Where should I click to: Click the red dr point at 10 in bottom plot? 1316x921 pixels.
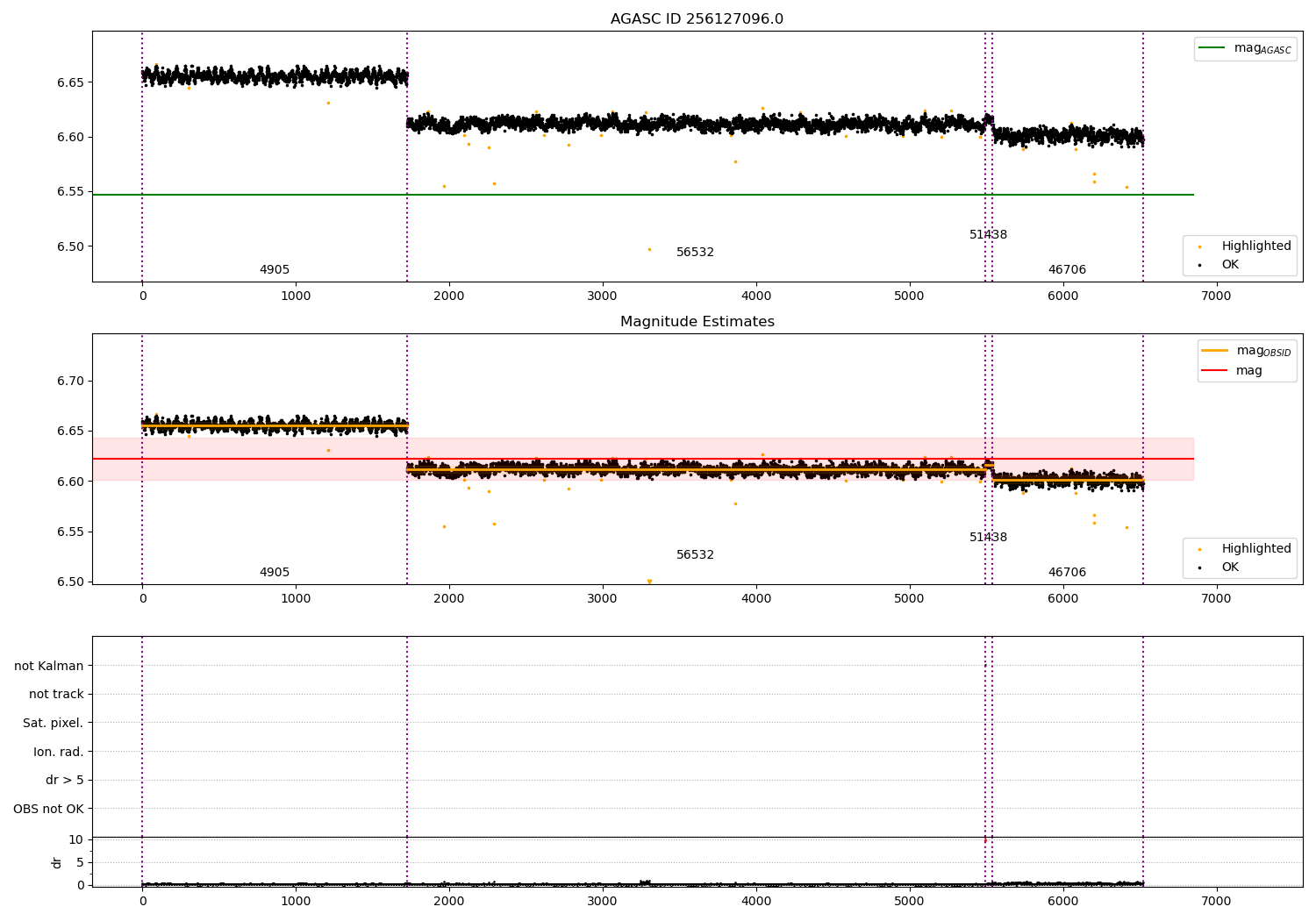coord(985,840)
